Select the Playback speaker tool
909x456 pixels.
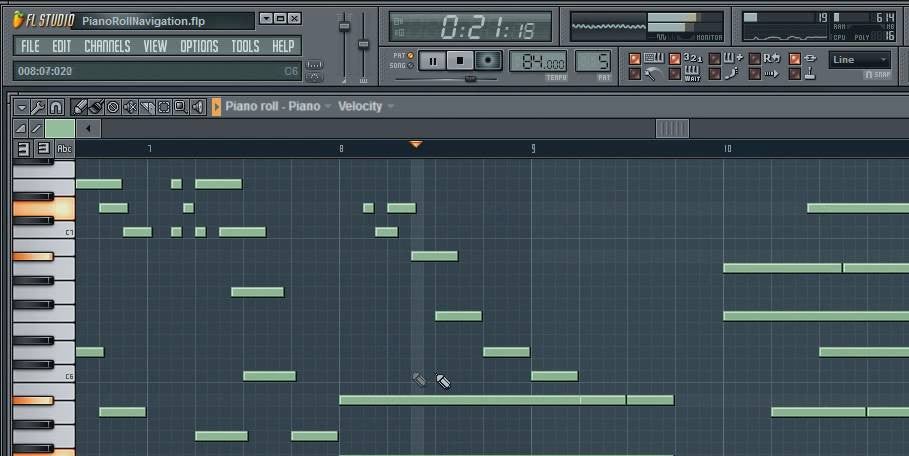pyautogui.click(x=198, y=107)
